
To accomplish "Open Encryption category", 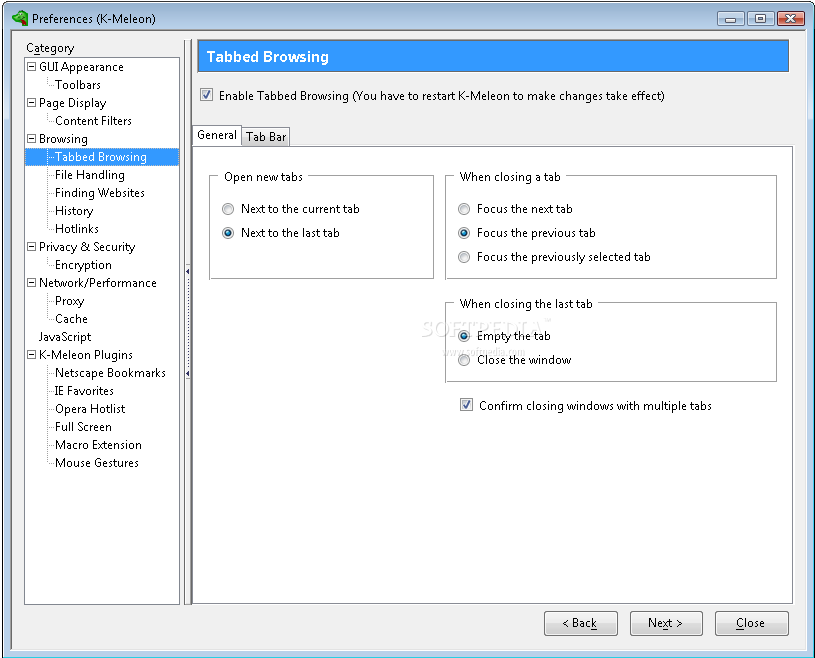I will click(83, 265).
